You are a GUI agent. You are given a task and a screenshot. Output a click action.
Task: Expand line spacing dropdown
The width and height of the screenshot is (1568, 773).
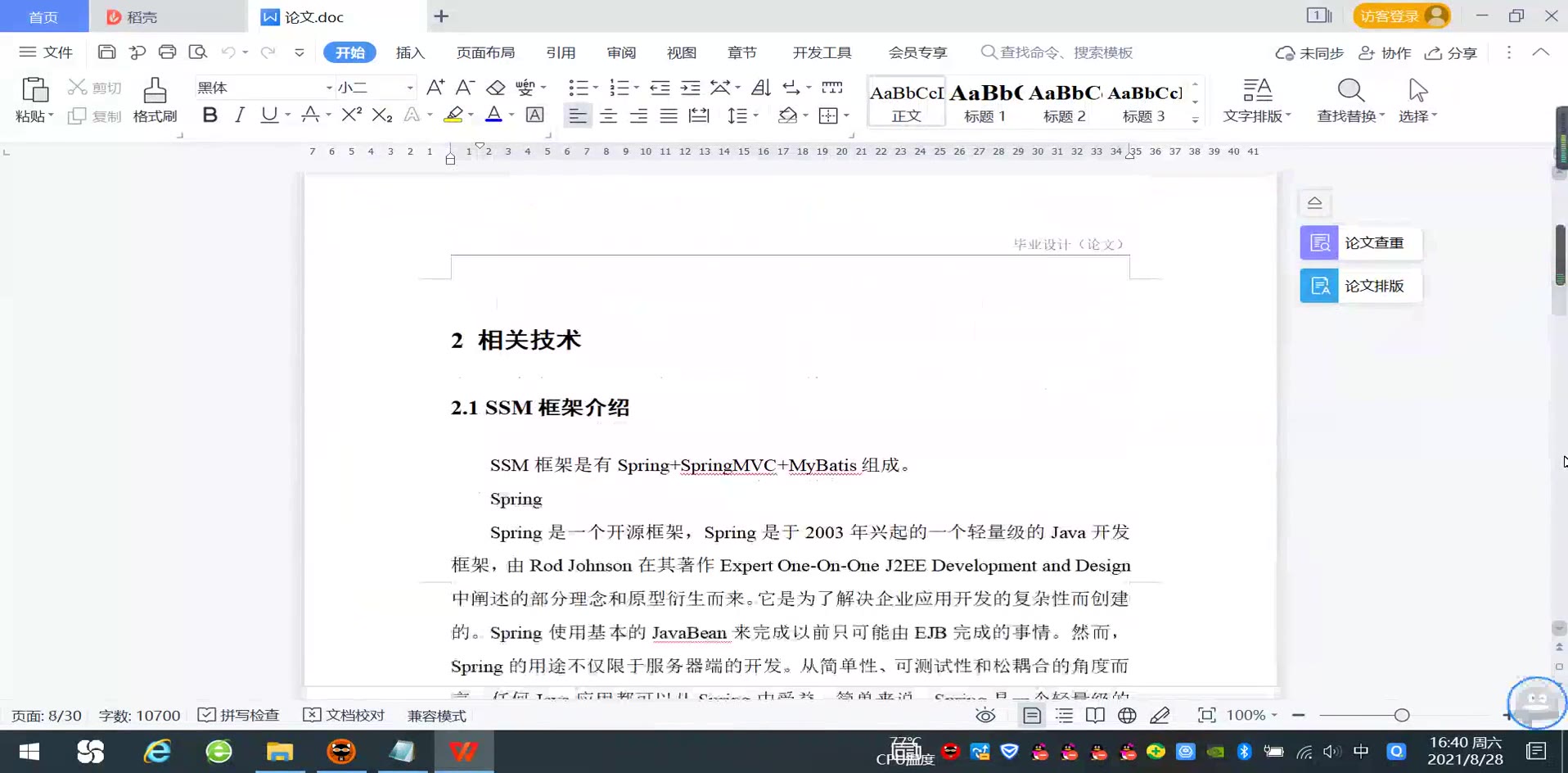(755, 116)
